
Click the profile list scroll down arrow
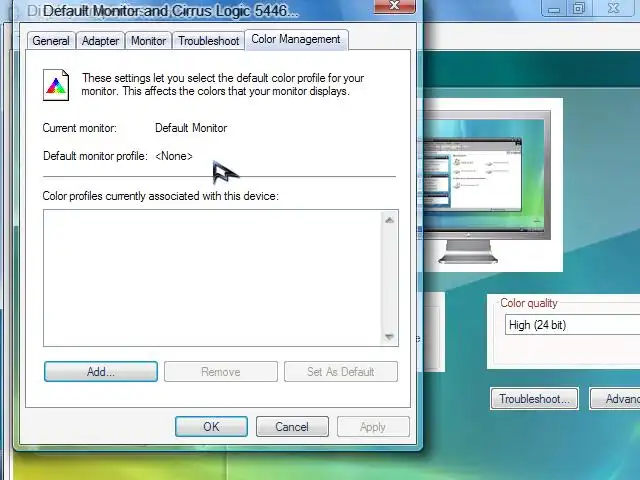tap(389, 336)
